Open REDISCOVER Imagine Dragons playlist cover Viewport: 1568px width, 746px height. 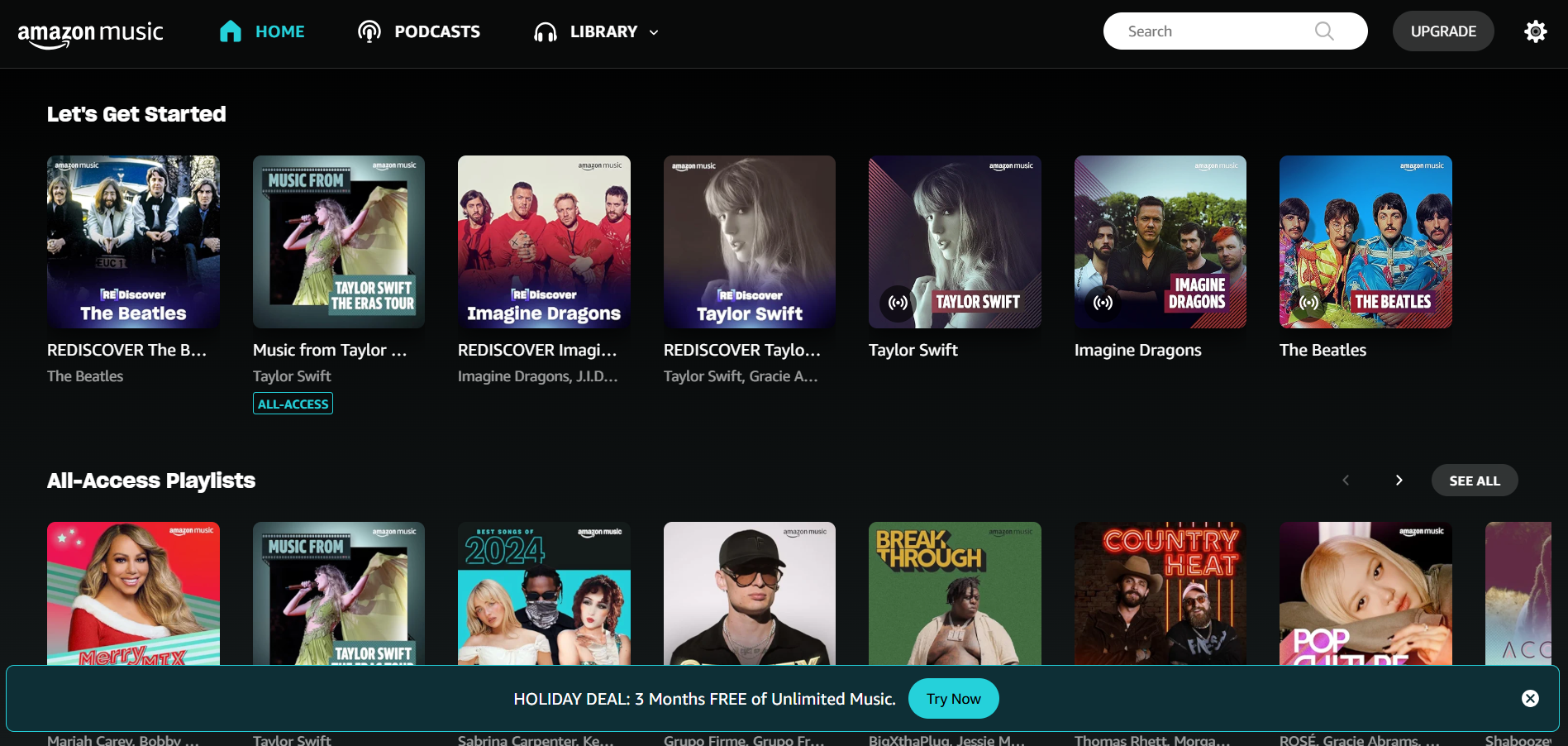(544, 241)
